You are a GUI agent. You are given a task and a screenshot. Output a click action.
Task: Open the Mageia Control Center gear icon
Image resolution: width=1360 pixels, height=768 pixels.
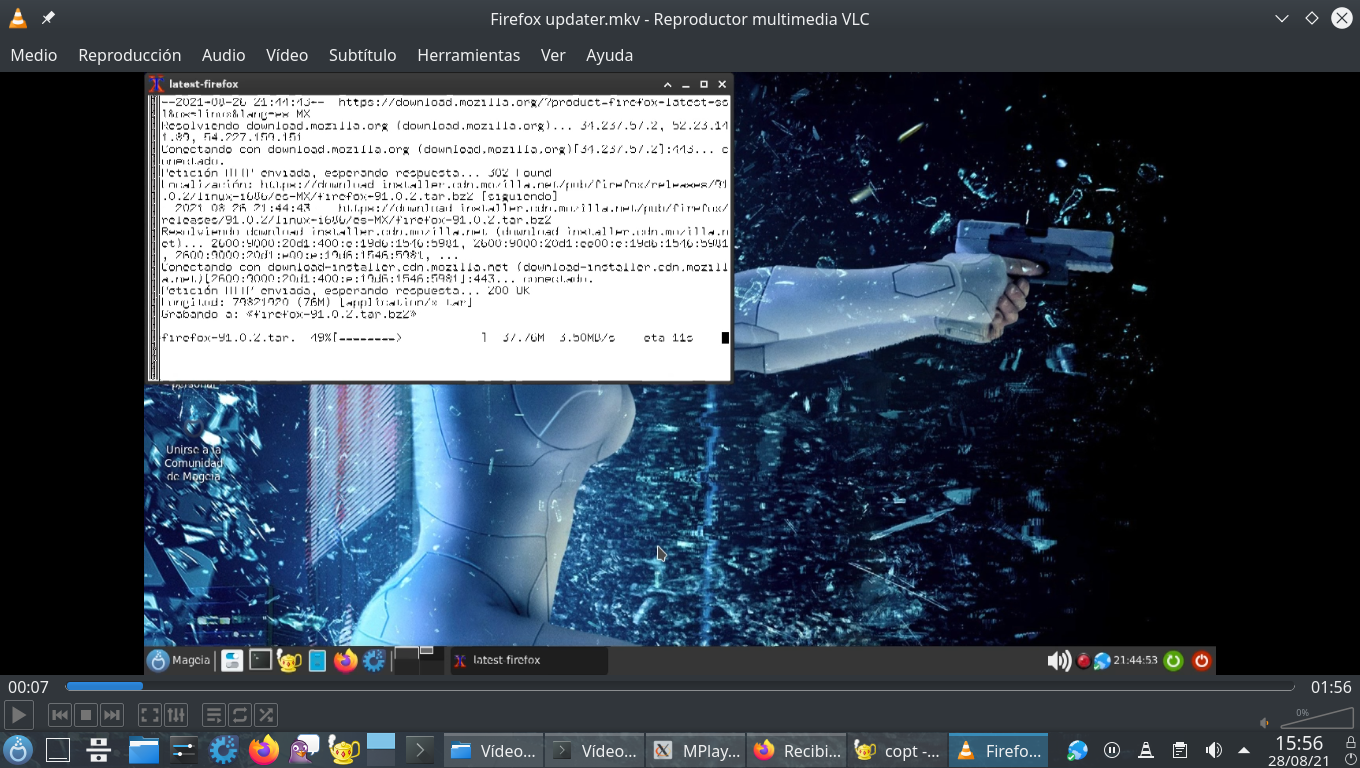(x=223, y=749)
